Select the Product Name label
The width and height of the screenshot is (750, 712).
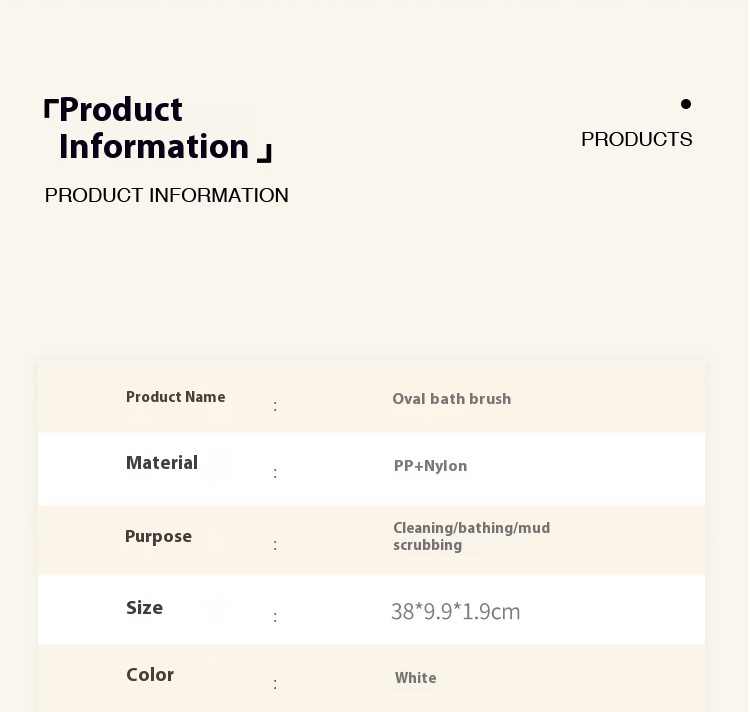pyautogui.click(x=175, y=397)
